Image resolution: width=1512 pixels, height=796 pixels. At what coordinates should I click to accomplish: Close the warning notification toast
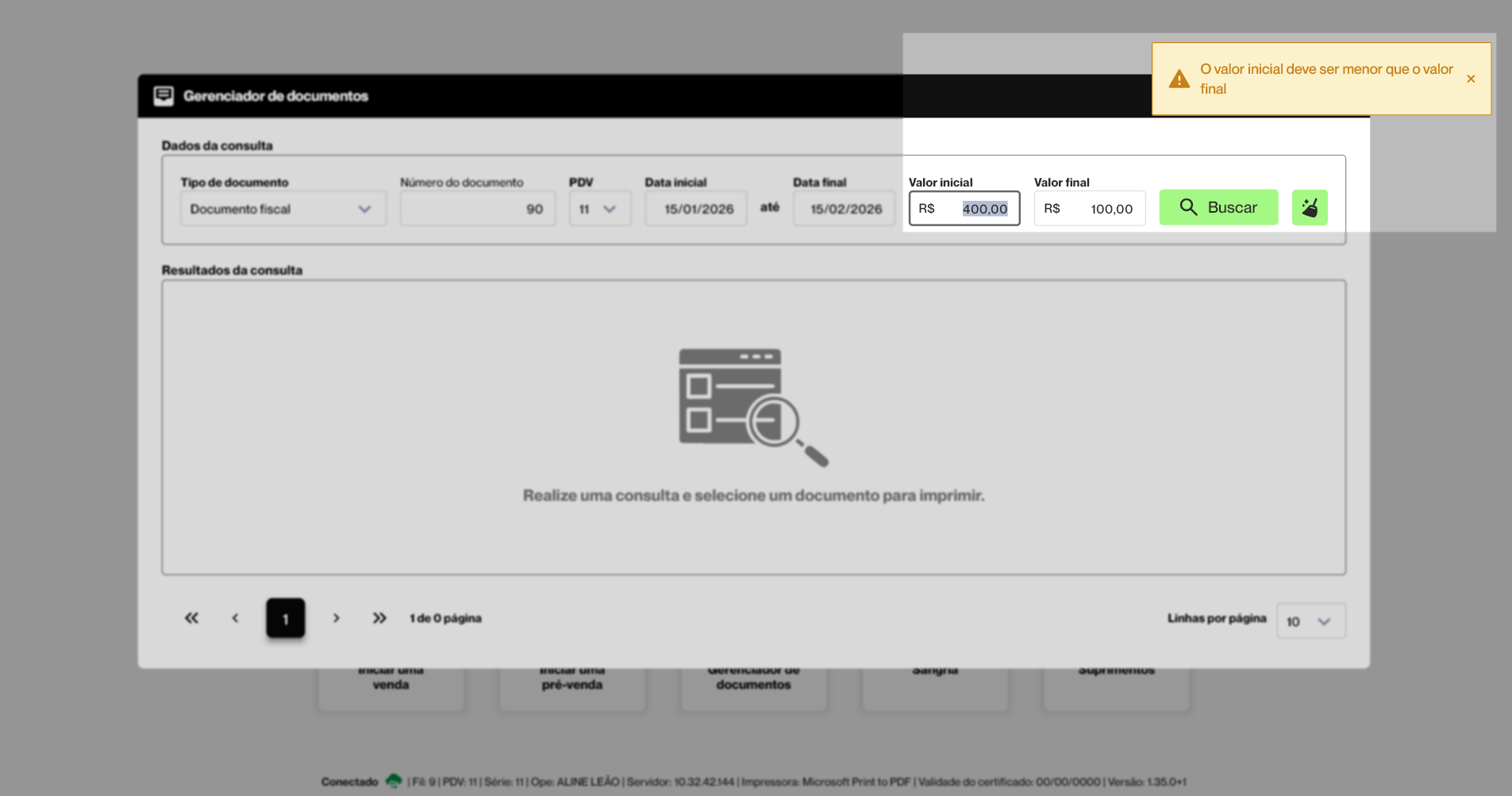click(x=1471, y=79)
